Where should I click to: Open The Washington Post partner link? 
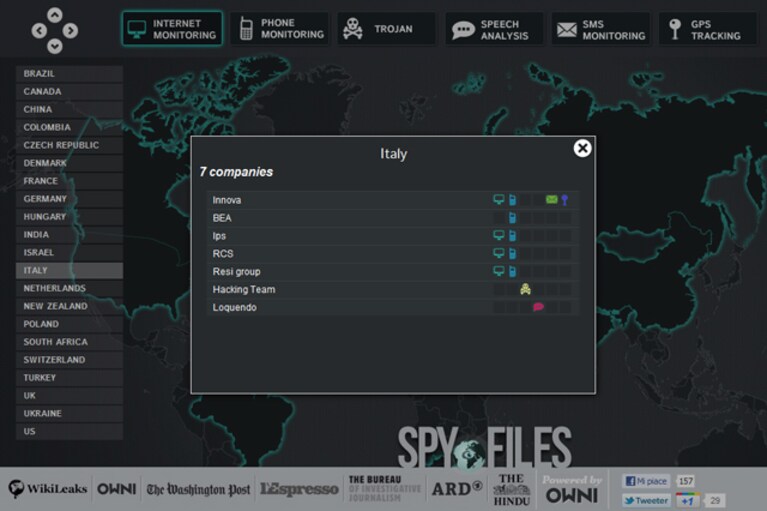coord(198,489)
